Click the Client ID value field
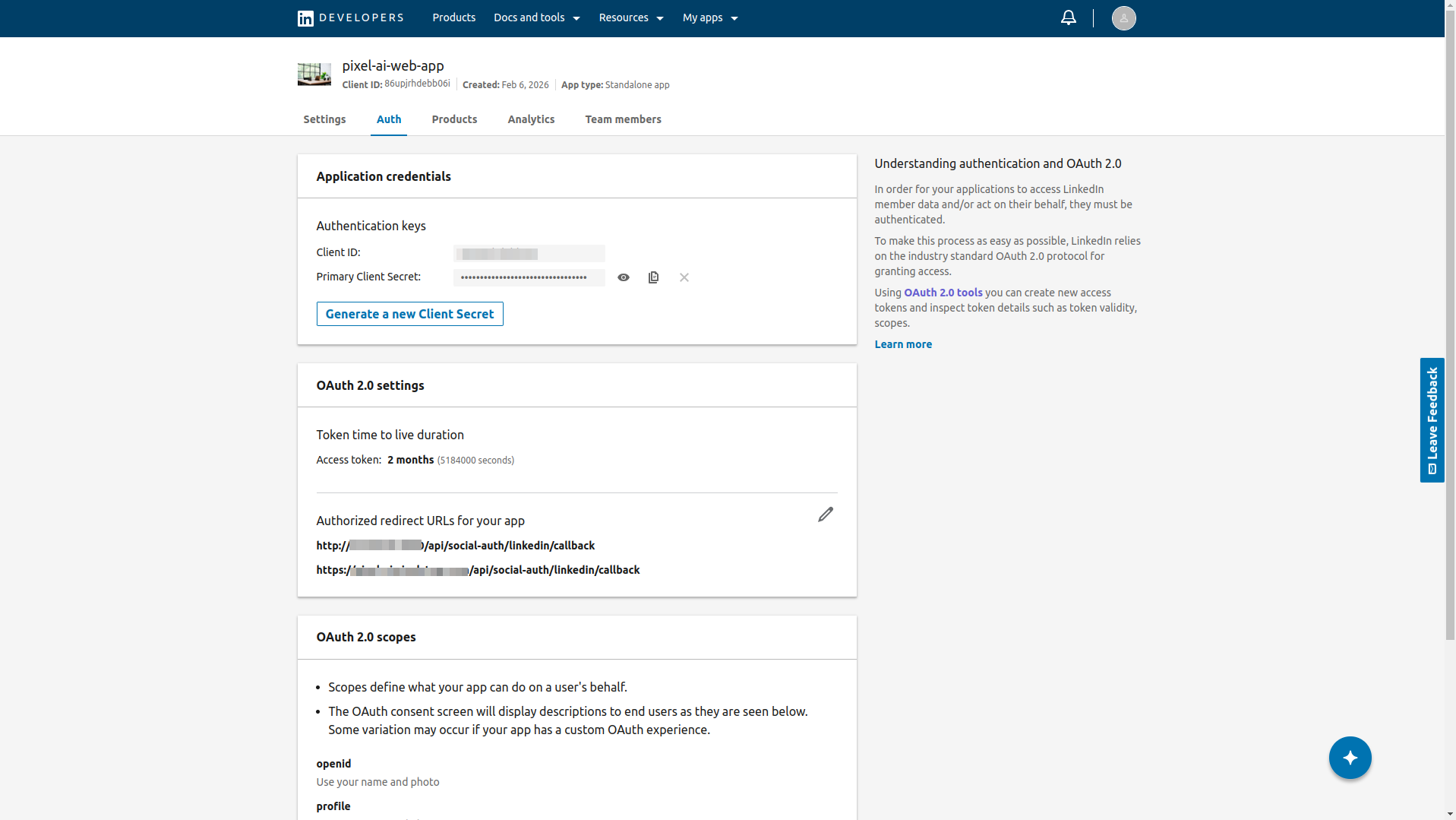This screenshot has width=1456, height=820. click(x=529, y=253)
